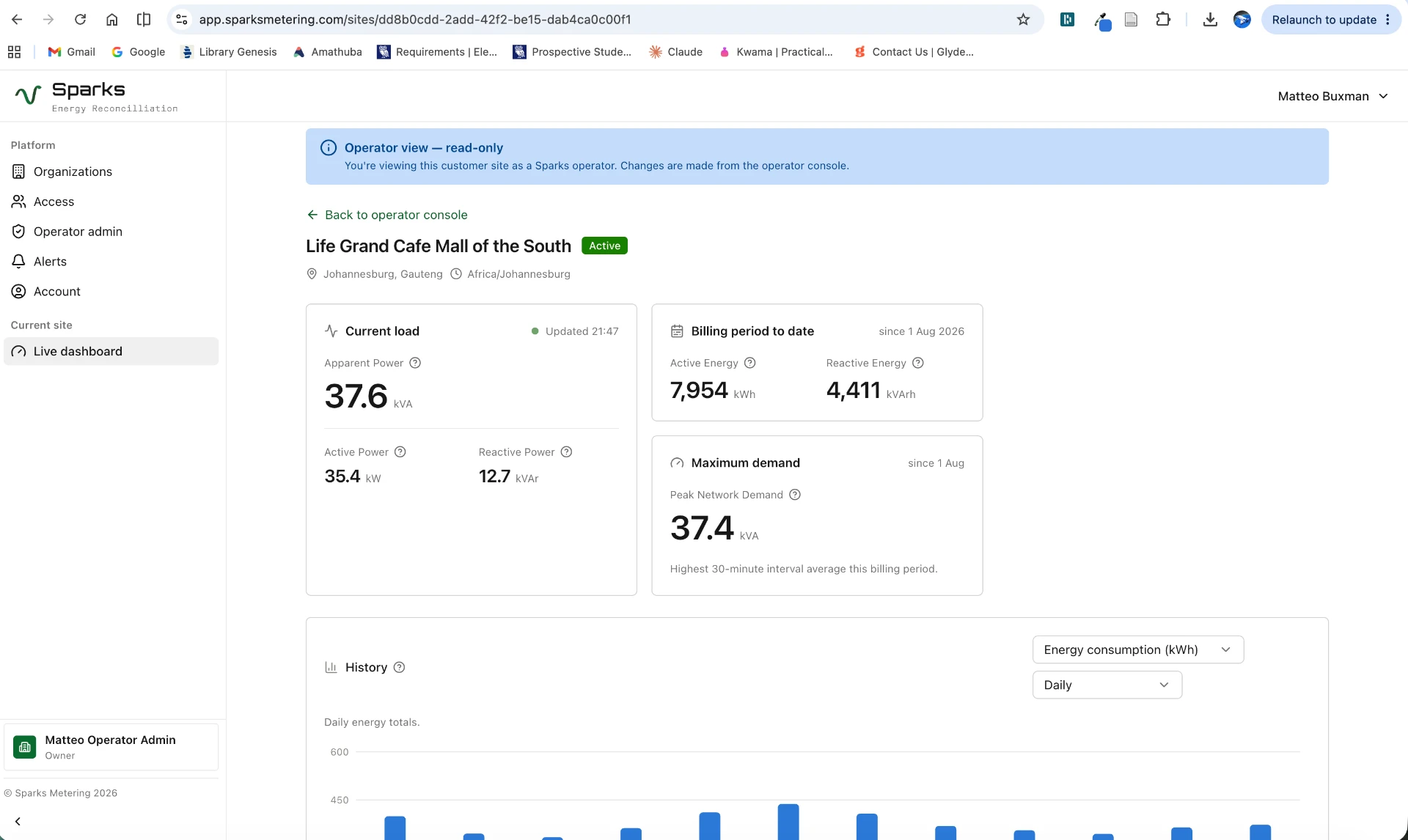The image size is (1408, 840).
Task: Click the 37.6 kVA apparent power value
Action: [x=368, y=397]
